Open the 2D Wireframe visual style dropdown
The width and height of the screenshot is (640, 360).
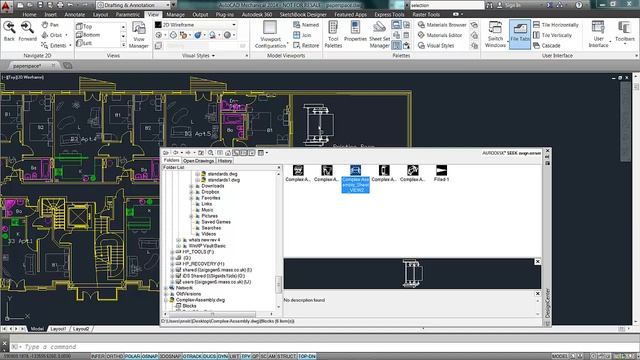click(196, 25)
